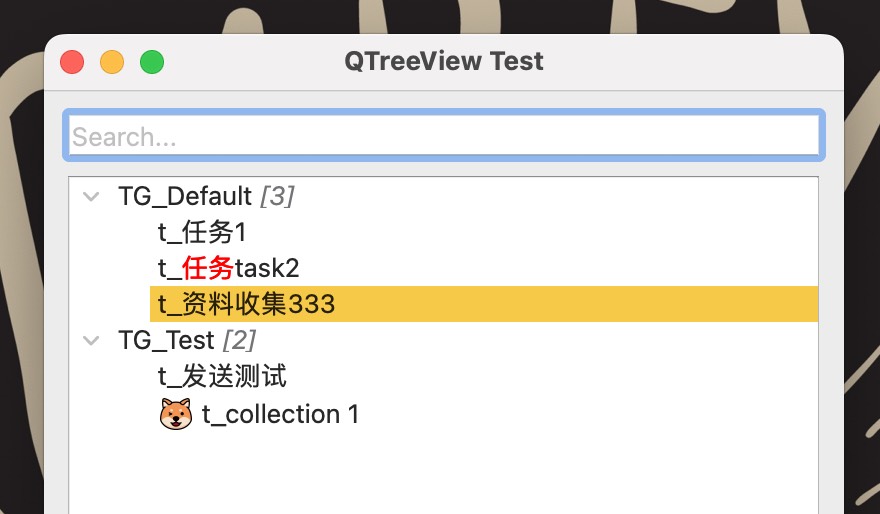Viewport: 880px width, 514px height.
Task: Click the red 任务 text in task2
Action: 208,268
